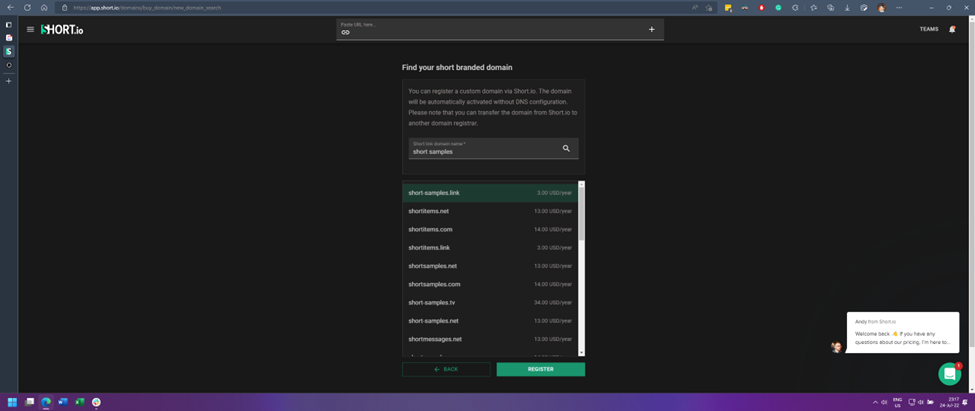This screenshot has height=411, width=975.
Task: Select shortsamples.com domain
Action: point(490,284)
